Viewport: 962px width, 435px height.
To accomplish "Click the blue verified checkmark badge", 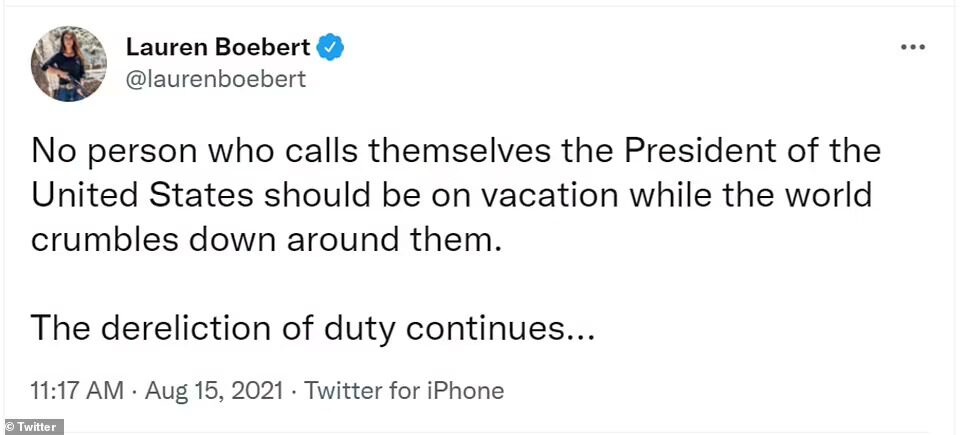I will point(330,47).
